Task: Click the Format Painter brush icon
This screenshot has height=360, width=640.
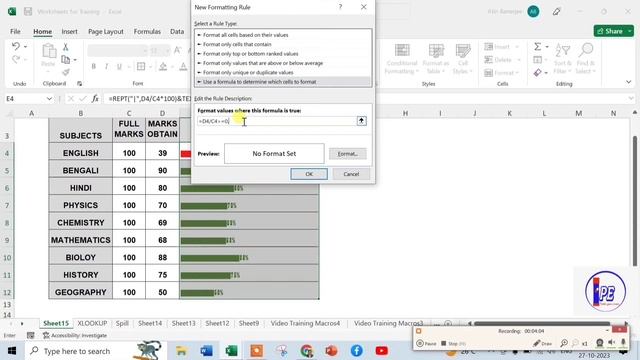Action: (x=65, y=72)
